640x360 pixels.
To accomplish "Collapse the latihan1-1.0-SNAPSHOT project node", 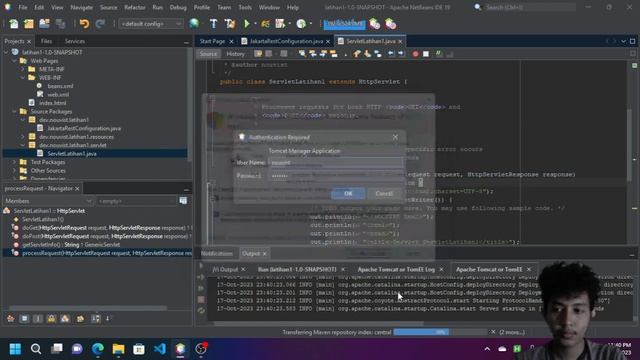I will 6,52.
